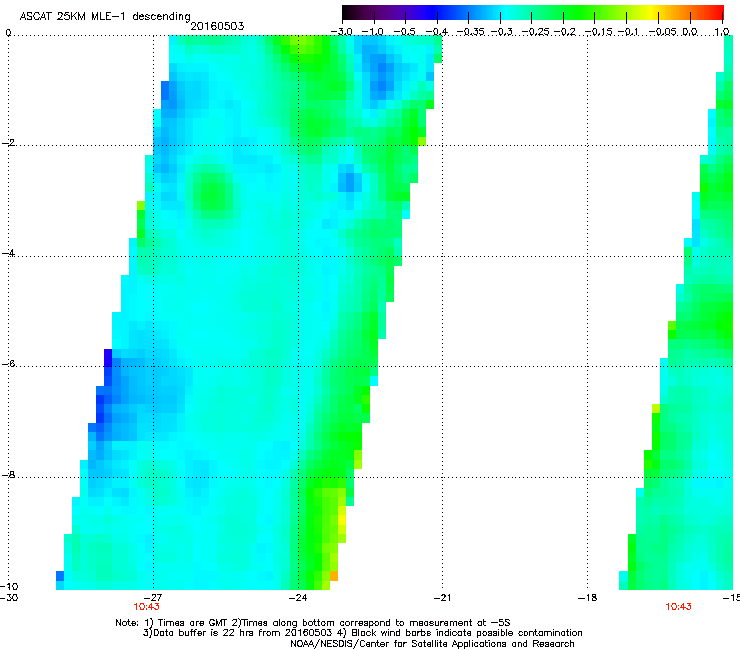Click the colorbar label -3.0
Screen dimensions: 740x650
[x=342, y=32]
